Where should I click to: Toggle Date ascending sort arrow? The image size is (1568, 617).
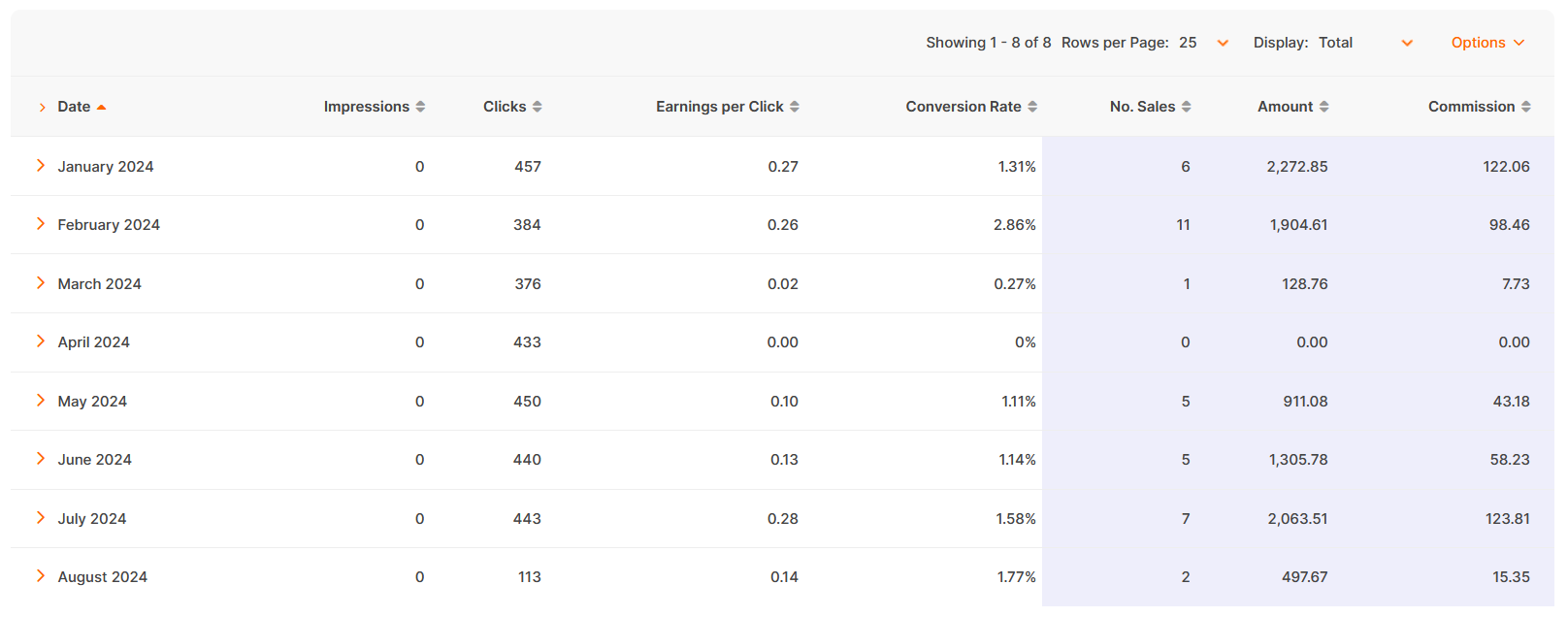tap(101, 107)
